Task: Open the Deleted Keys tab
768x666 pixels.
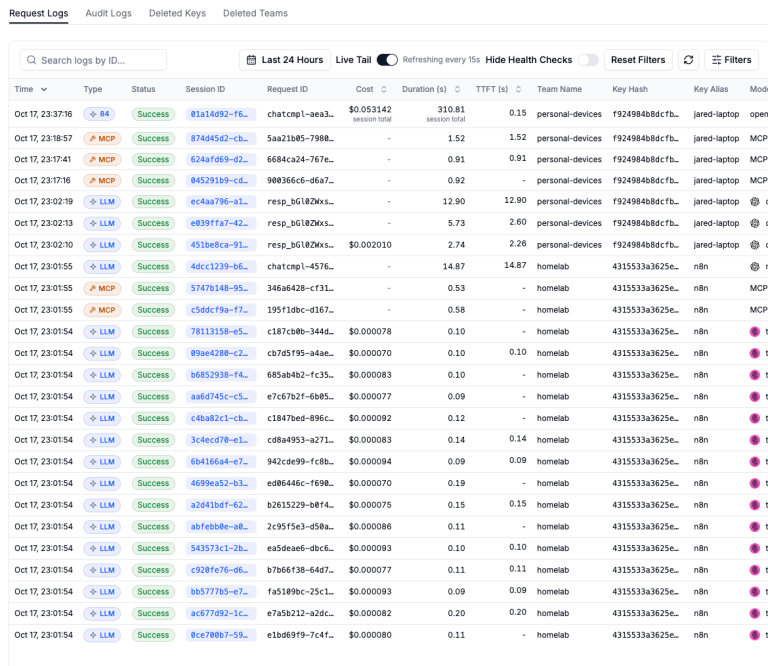Action: tap(177, 13)
